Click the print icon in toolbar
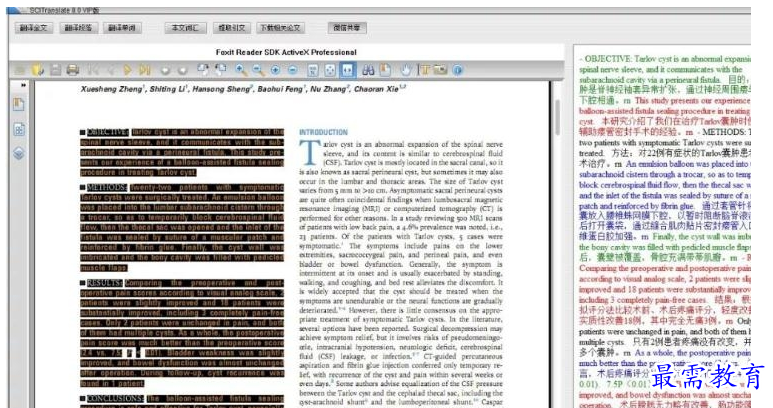 72,70
